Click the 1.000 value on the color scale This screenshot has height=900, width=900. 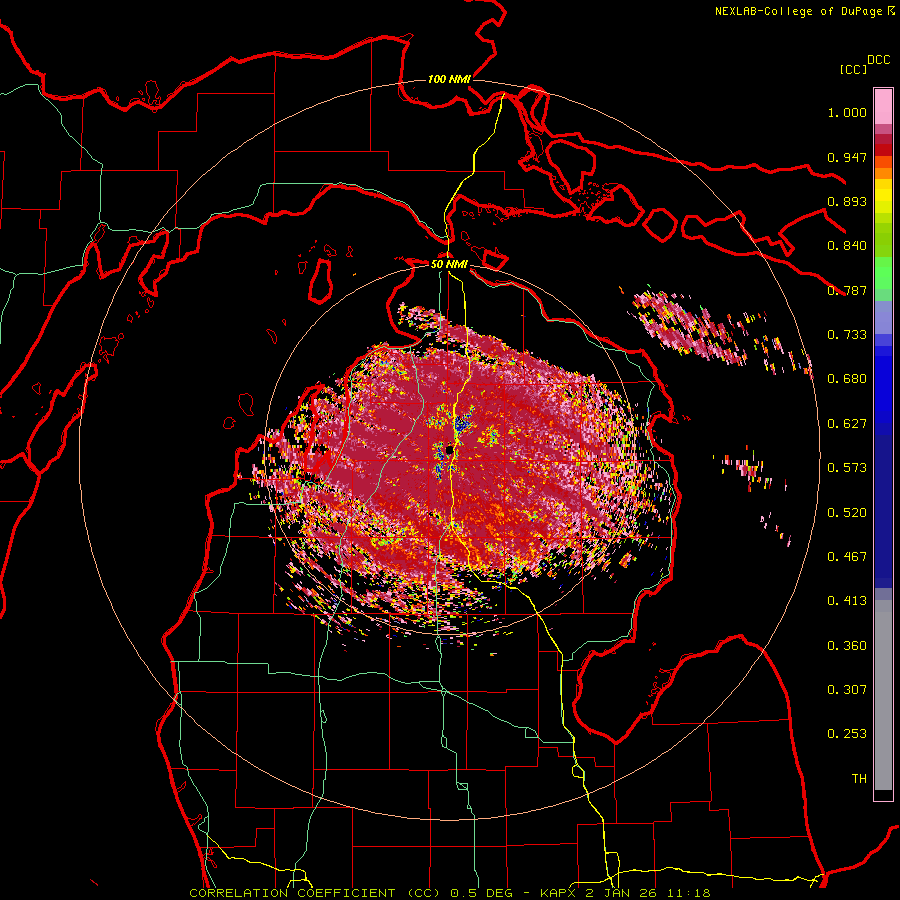pyautogui.click(x=847, y=112)
